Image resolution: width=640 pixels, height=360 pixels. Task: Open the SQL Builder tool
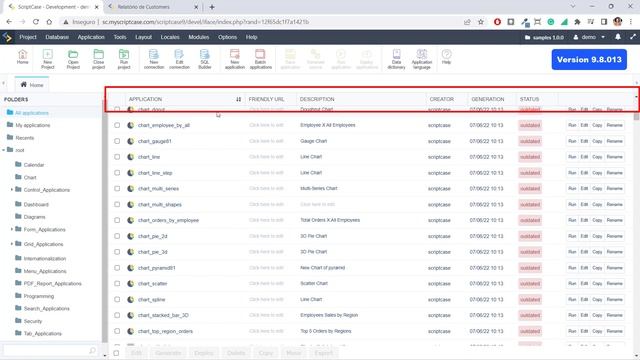point(204,59)
